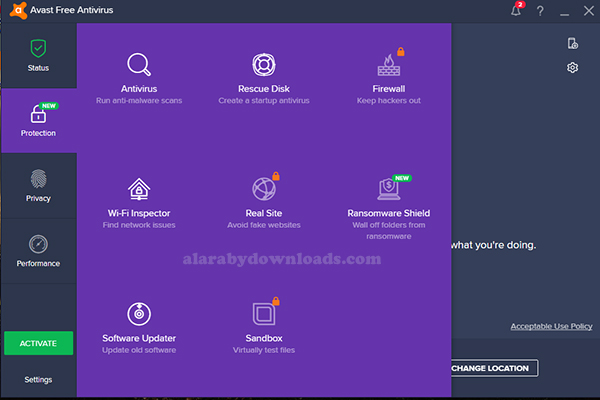This screenshot has height=400, width=600.
Task: Open the Acceptable Use Policy link
Action: point(551,326)
